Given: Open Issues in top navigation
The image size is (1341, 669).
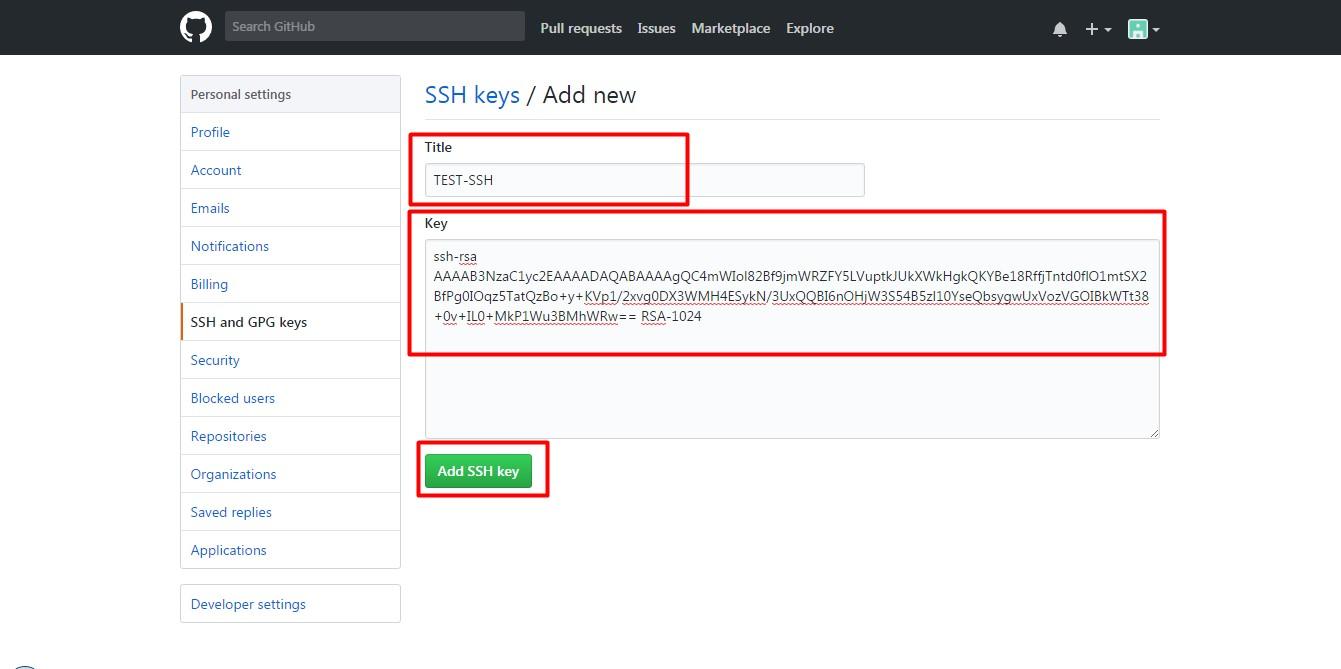Looking at the screenshot, I should tap(656, 28).
